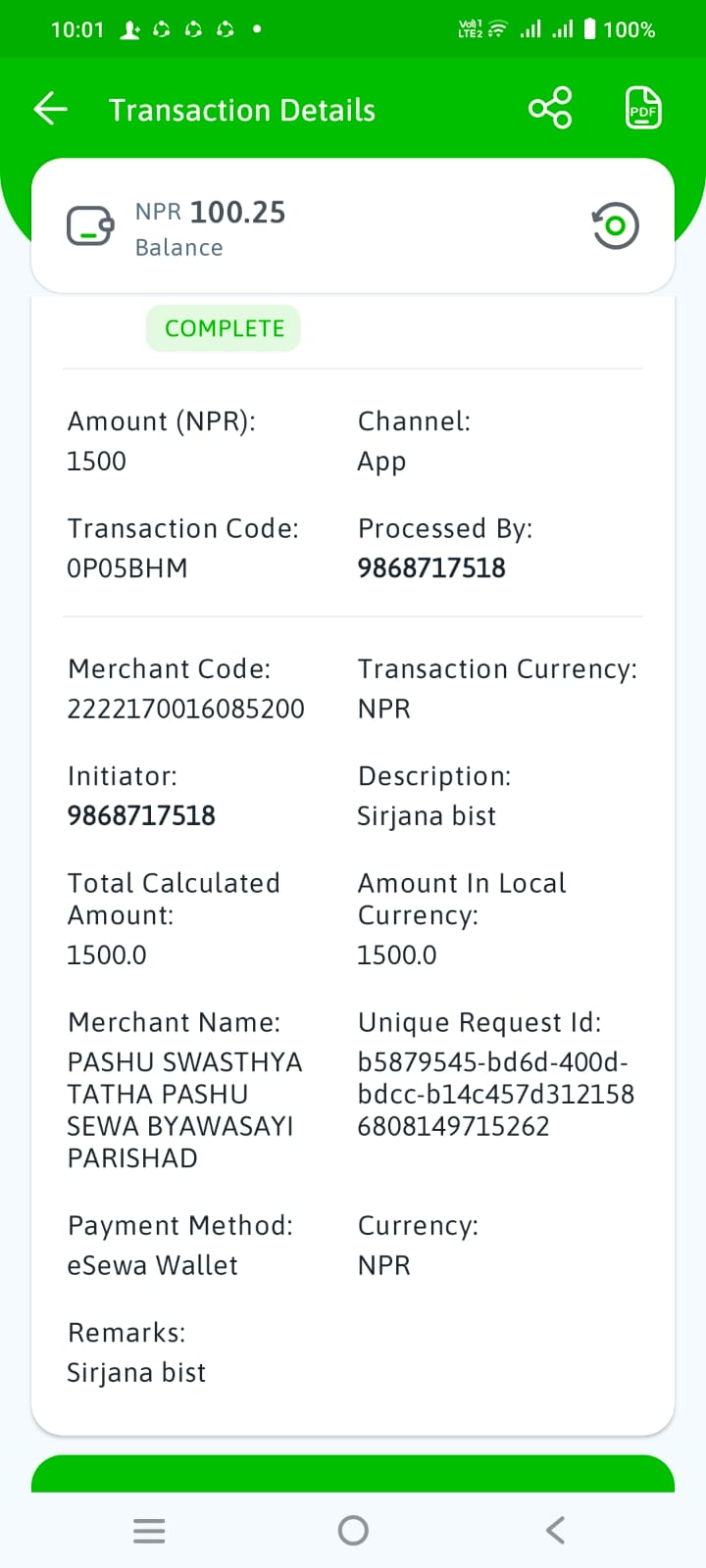Image resolution: width=706 pixels, height=1568 pixels.
Task: Open the share icon
Action: point(550,108)
